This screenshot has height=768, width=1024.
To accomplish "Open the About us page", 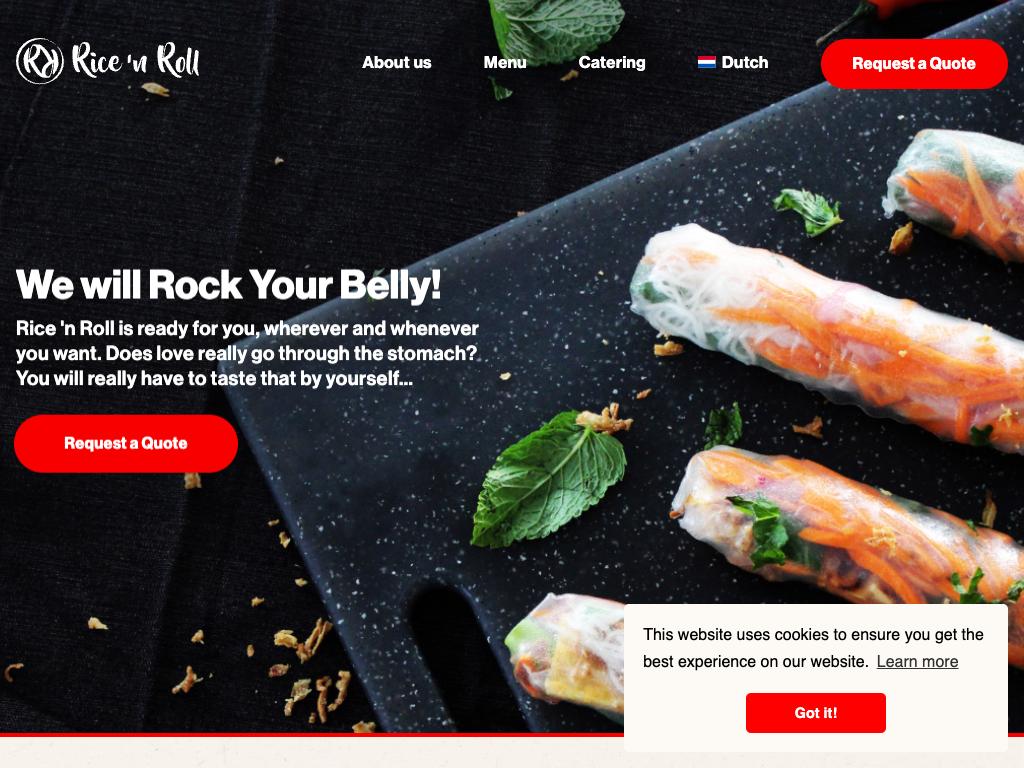I will tap(396, 63).
